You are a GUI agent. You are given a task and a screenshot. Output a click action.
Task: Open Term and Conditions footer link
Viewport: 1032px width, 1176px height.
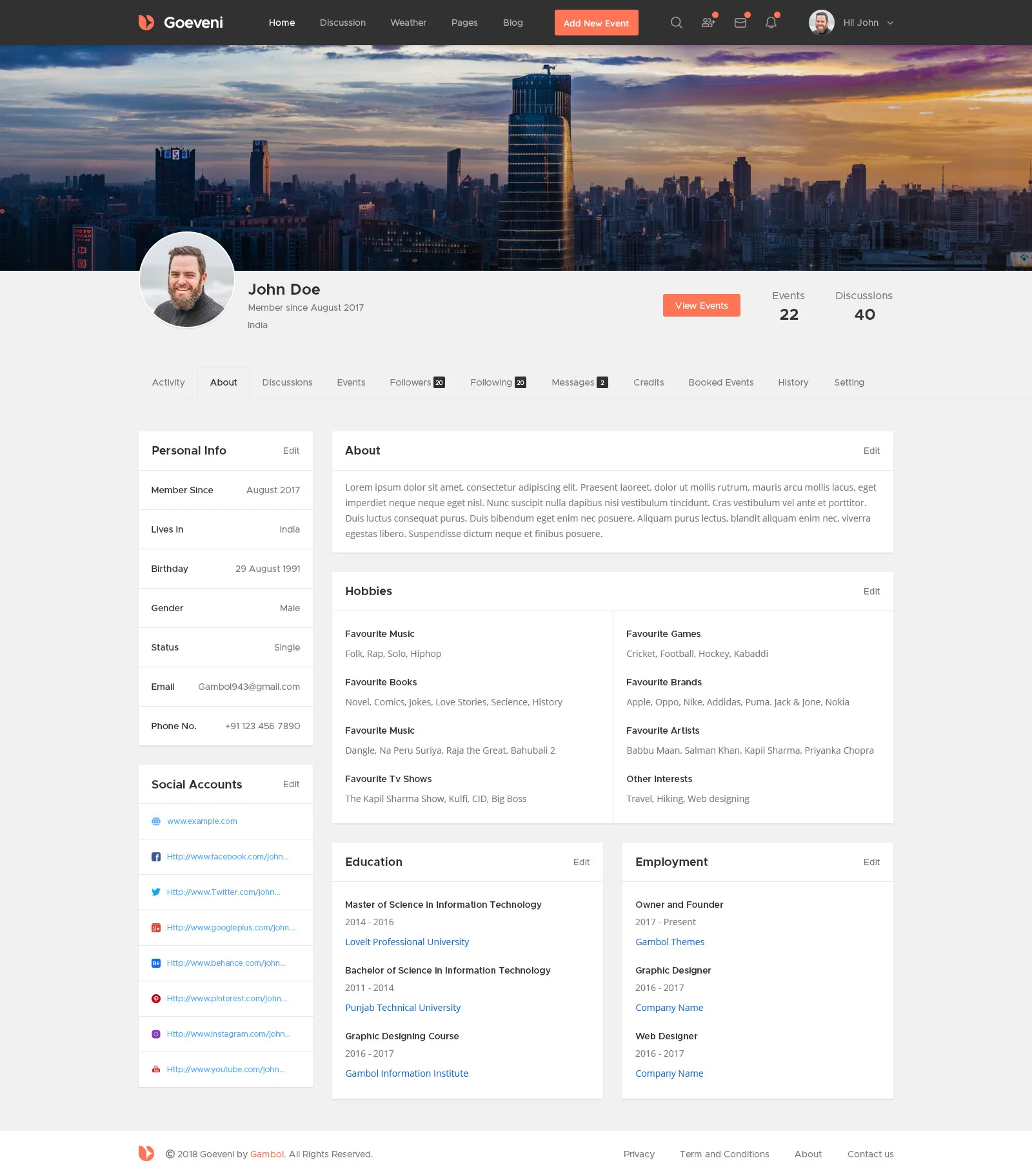[x=724, y=1154]
